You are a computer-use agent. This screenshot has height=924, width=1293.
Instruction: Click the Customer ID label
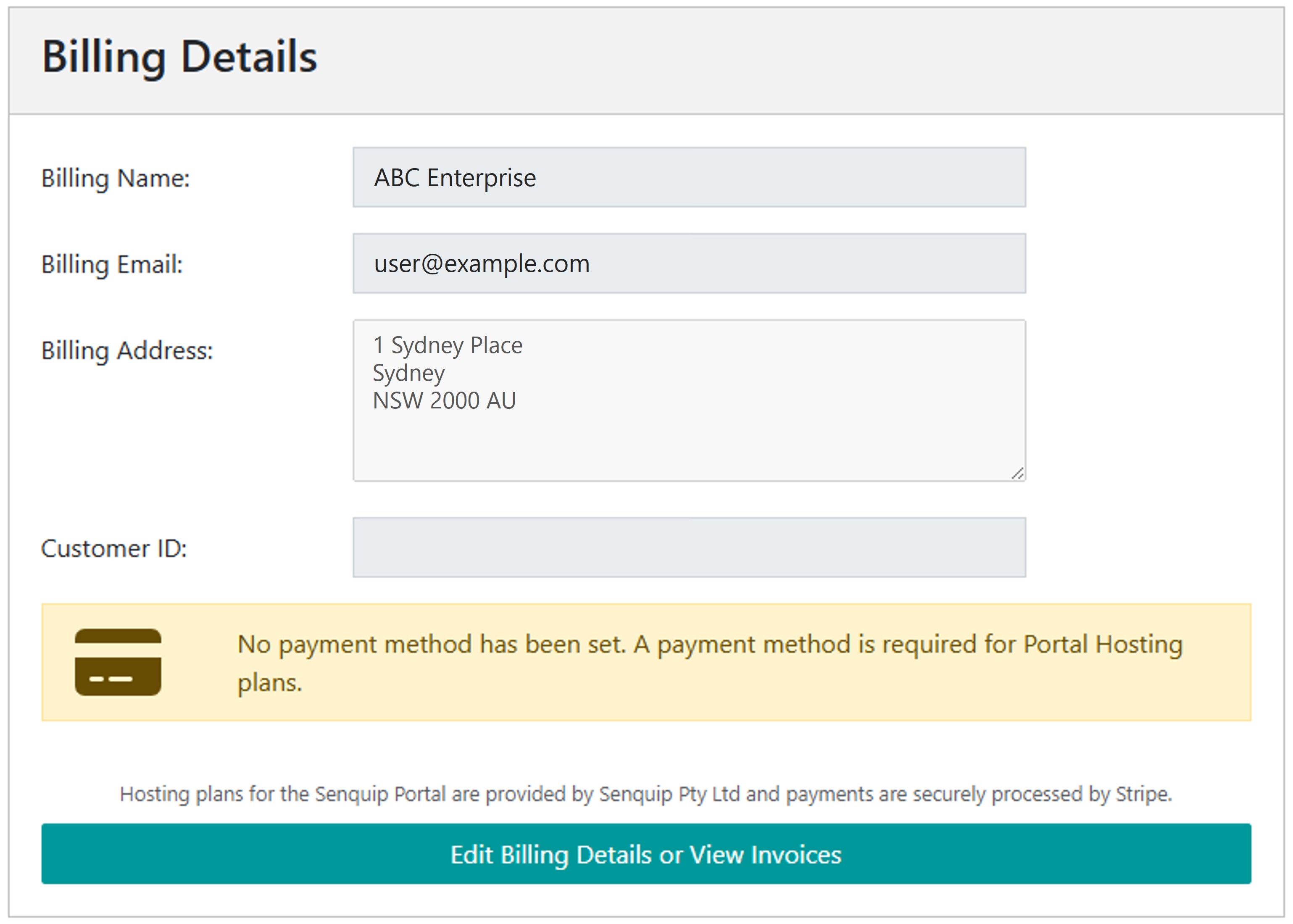[114, 548]
